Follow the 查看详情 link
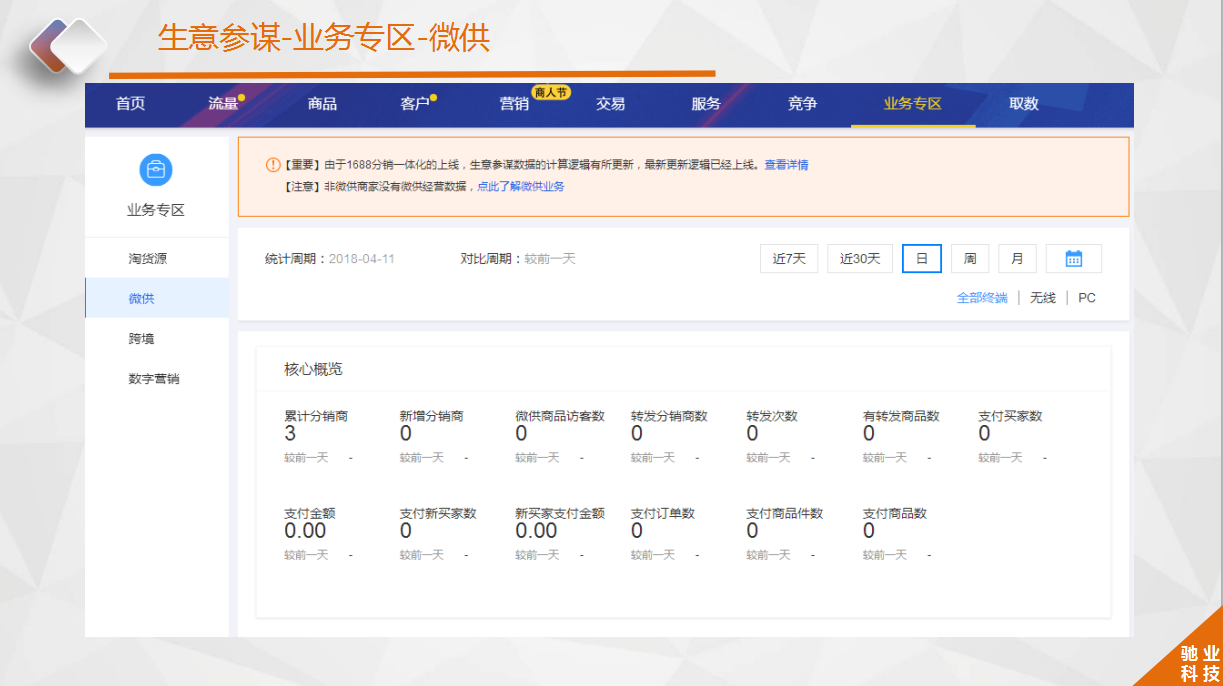 coord(787,165)
